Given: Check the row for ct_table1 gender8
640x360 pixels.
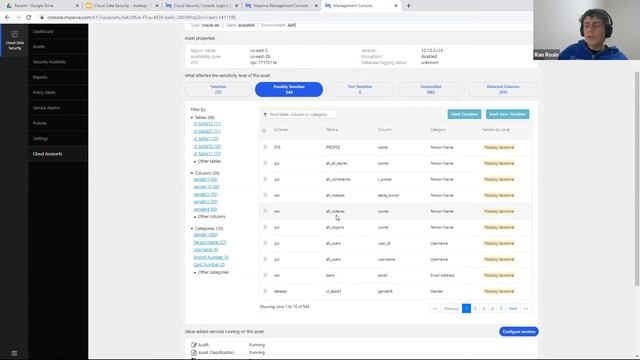Looking at the screenshot, I should 265,291.
